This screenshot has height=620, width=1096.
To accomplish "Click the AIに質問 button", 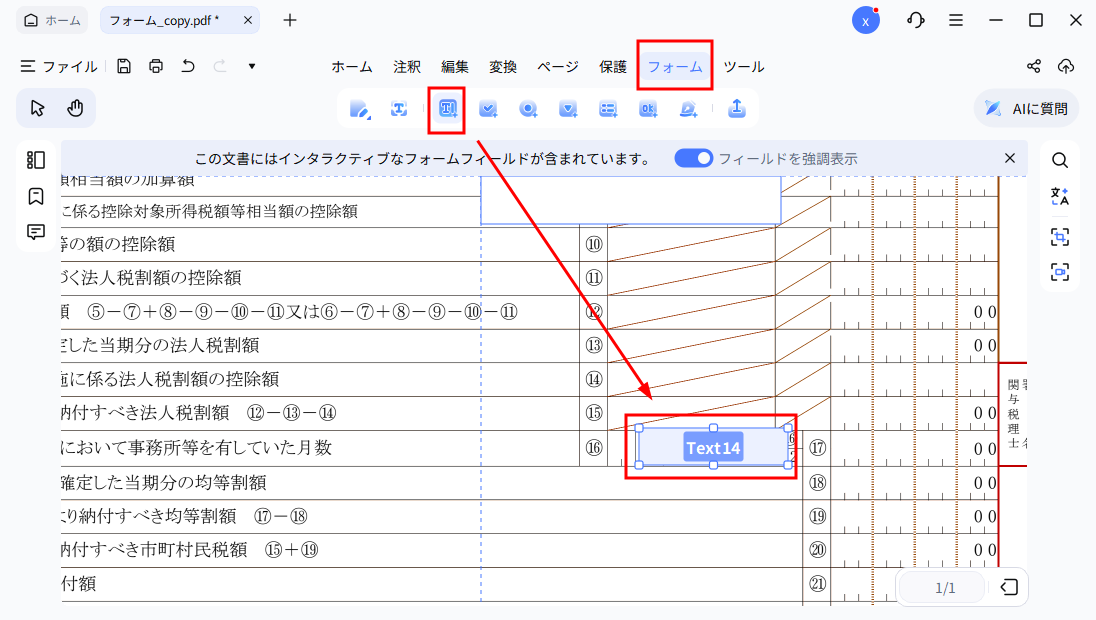I will pyautogui.click(x=1025, y=109).
